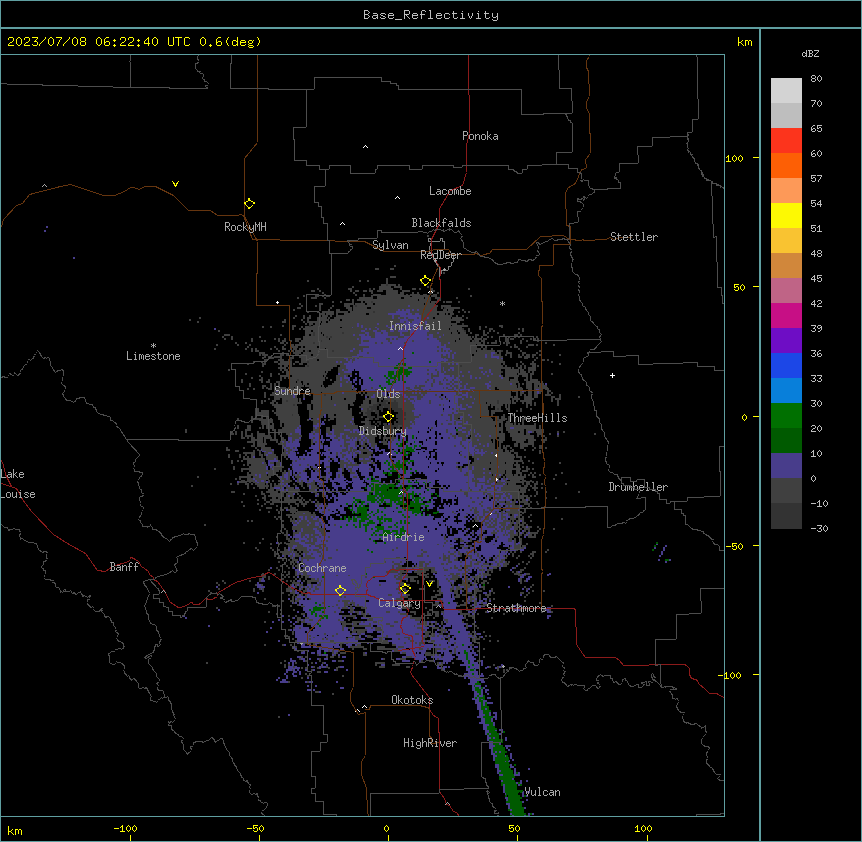
Task: Click the Drumheller town label
Action: pos(638,487)
